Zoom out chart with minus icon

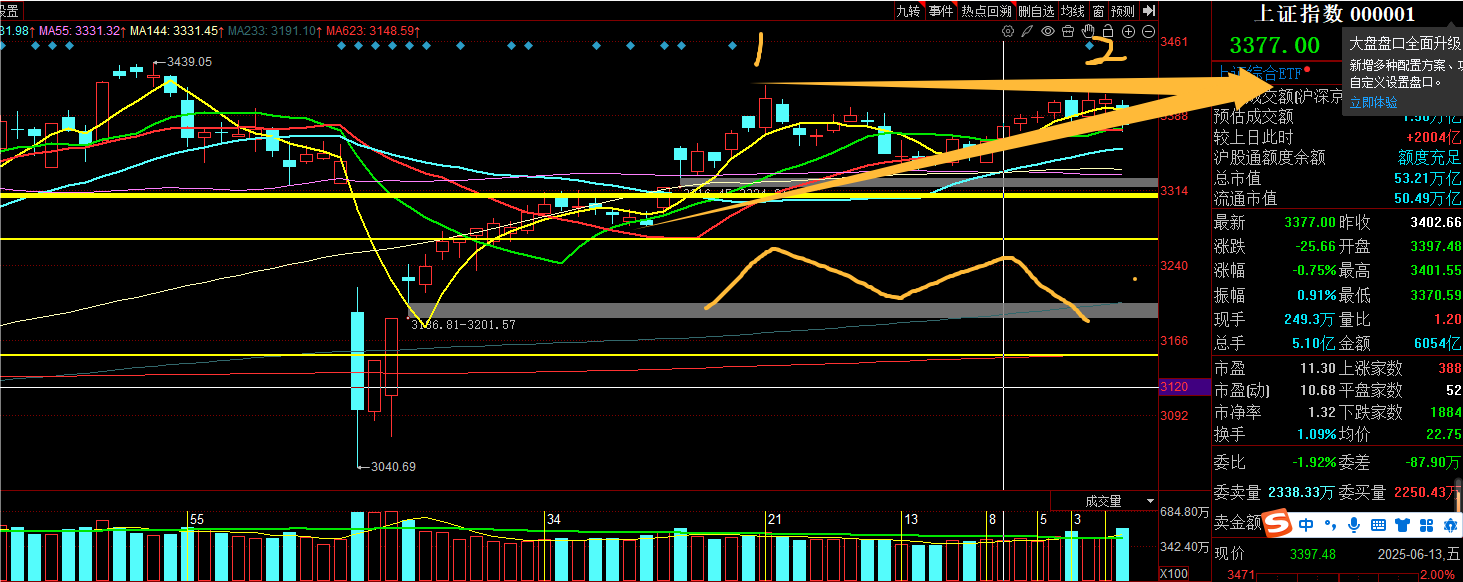(1148, 32)
